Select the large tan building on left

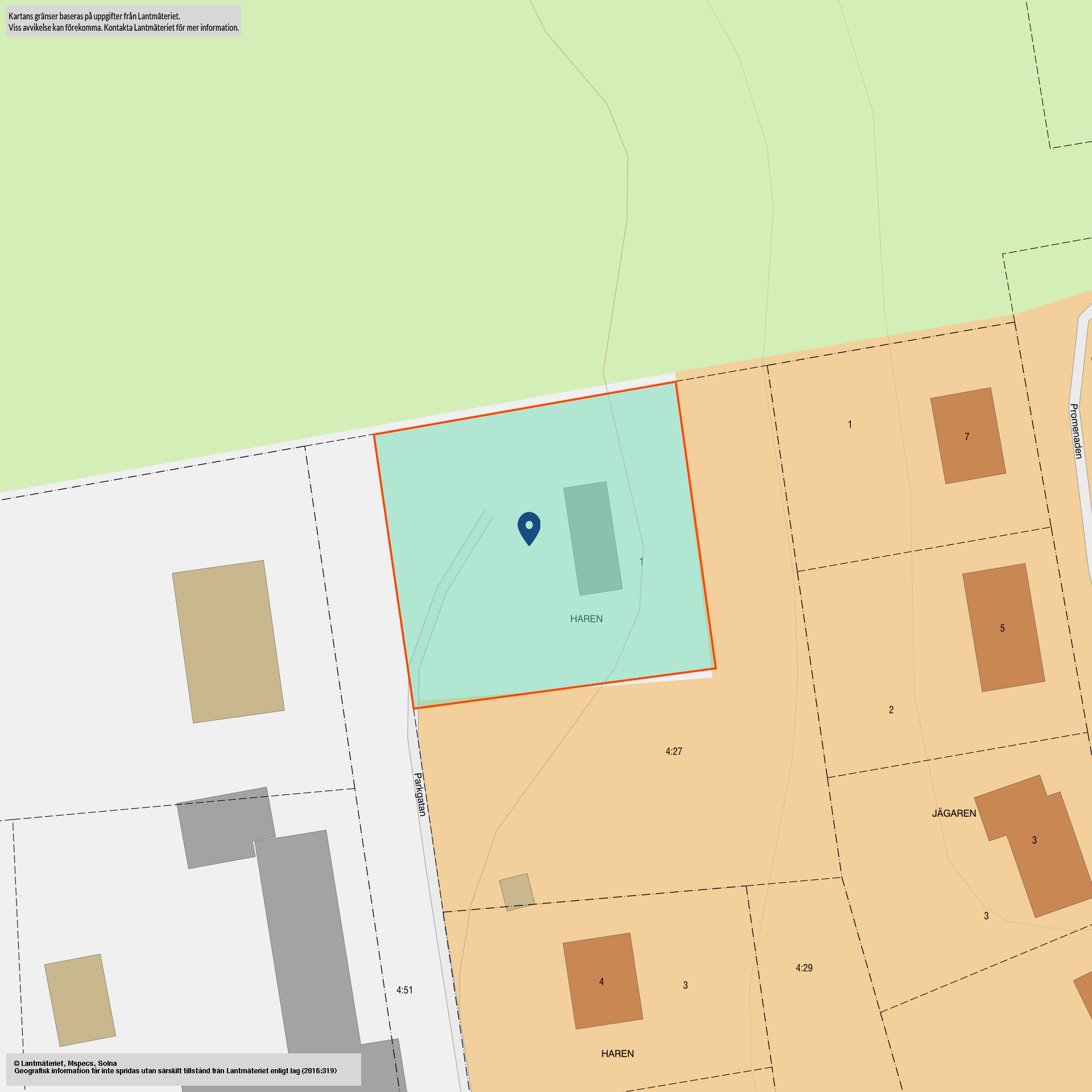click(228, 642)
